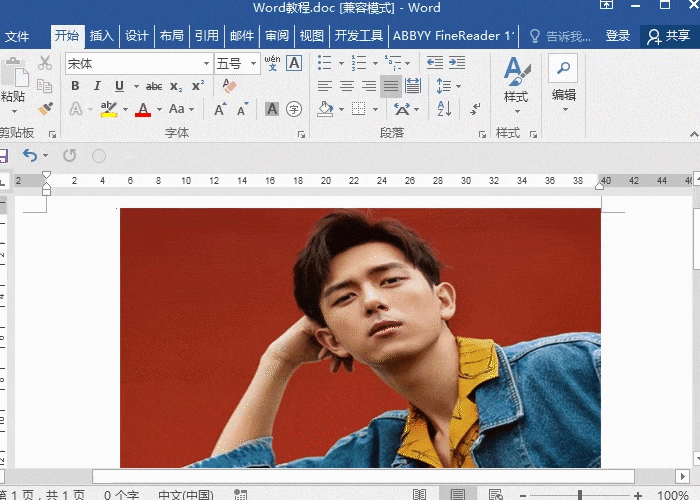This screenshot has height=500, width=700.
Task: Click the decrease indent icon
Action: click(x=435, y=63)
